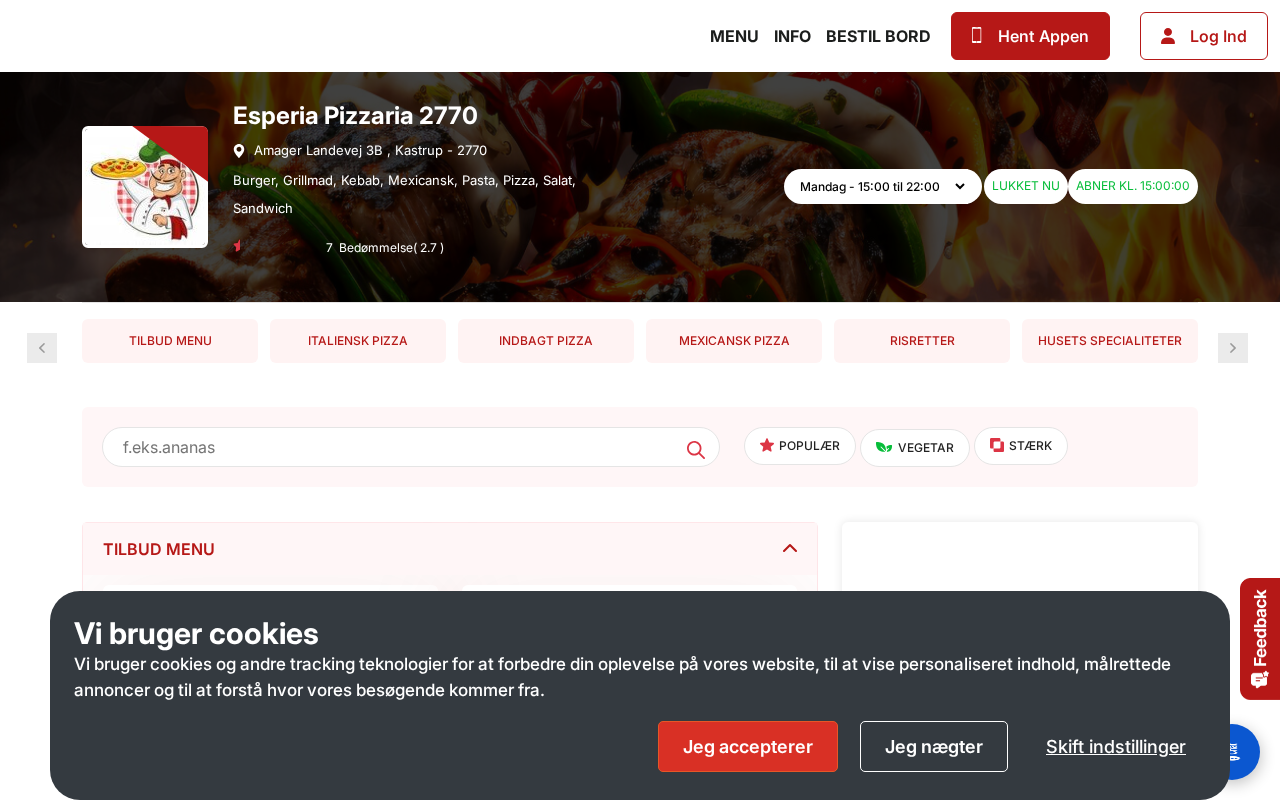Open the side Feedback tab

click(1260, 639)
